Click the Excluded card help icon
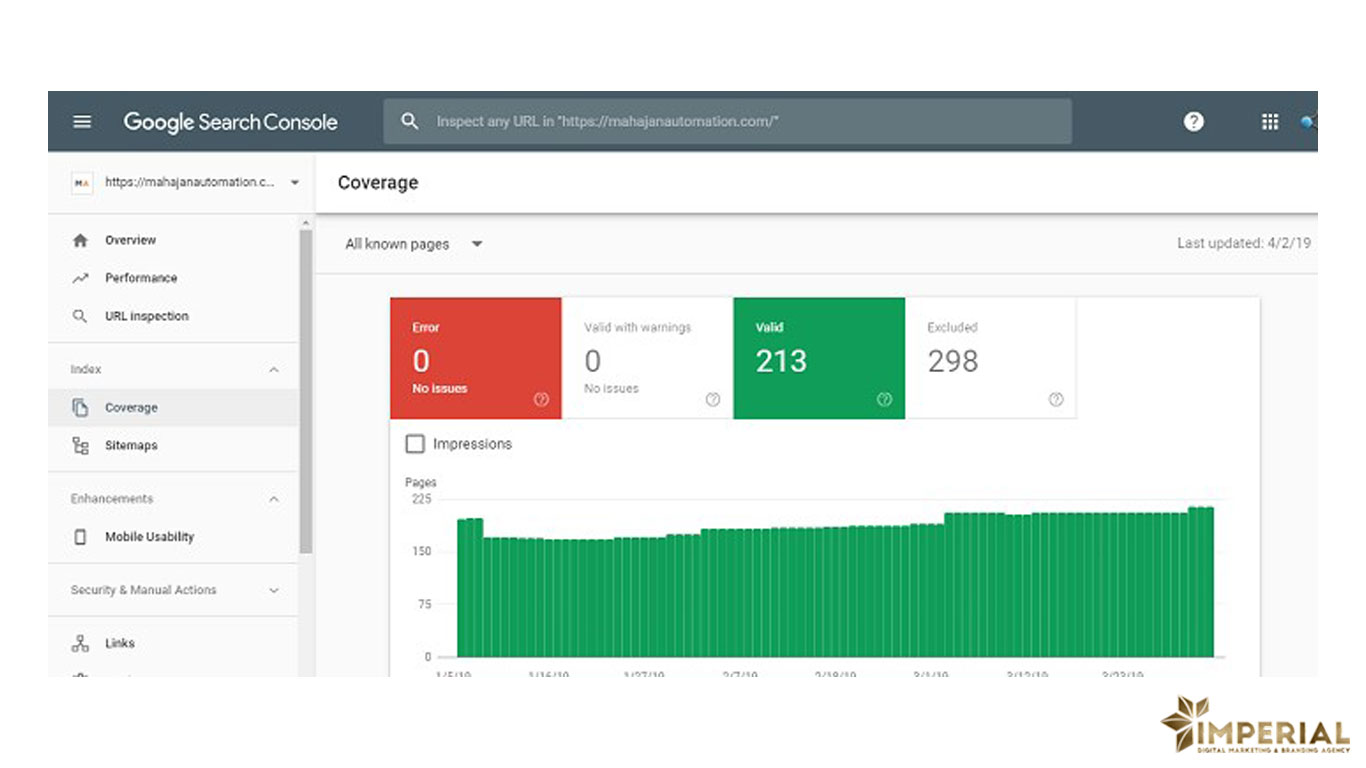Viewport: 1366px width, 768px height. coord(1056,399)
